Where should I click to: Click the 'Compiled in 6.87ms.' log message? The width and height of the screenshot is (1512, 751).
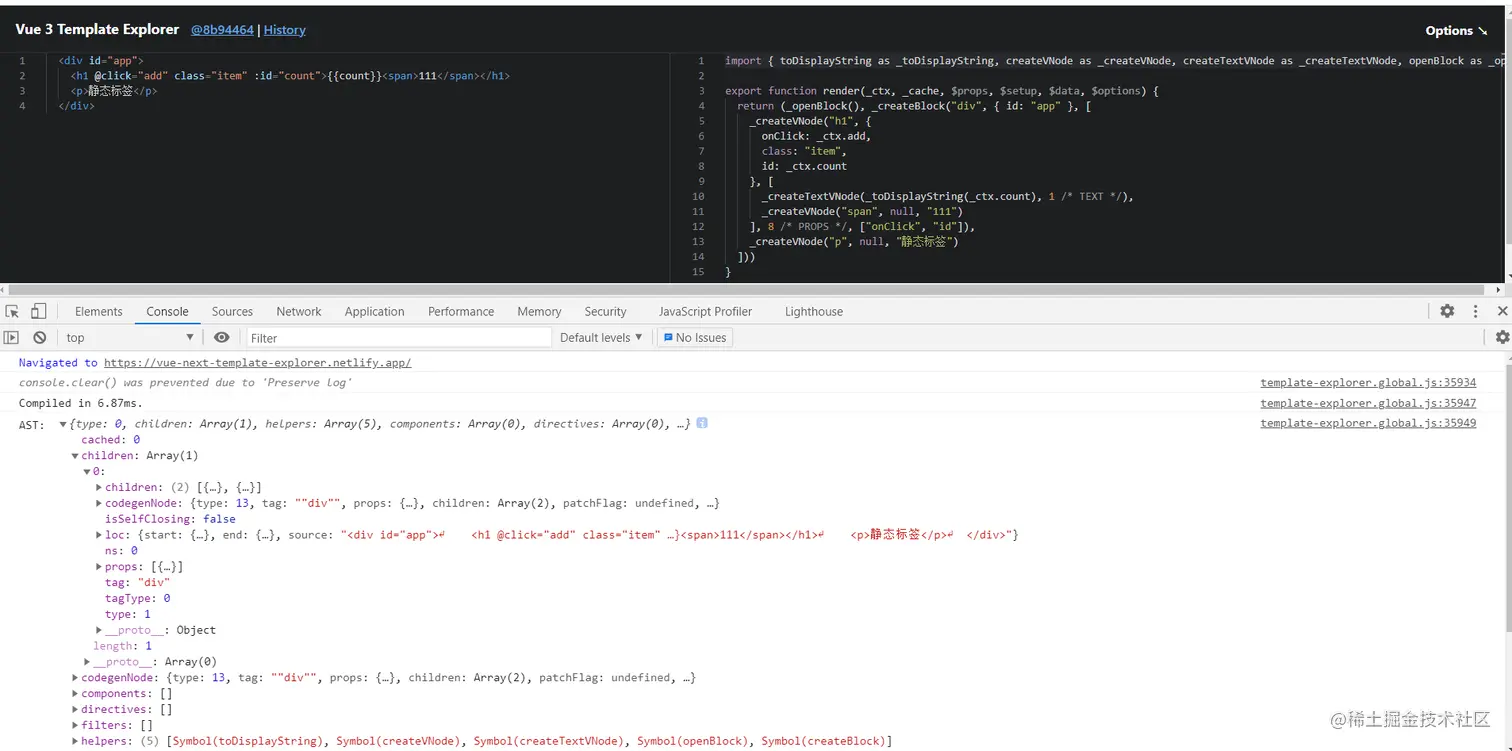pos(80,403)
